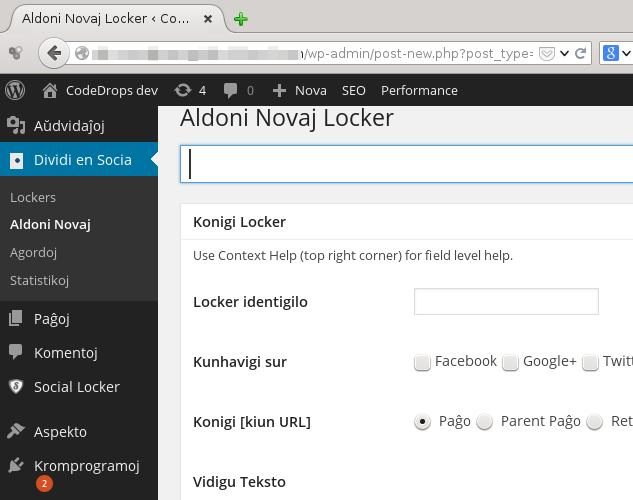Enable the Google+ sharing checkbox
This screenshot has width=633, height=500.
click(510, 362)
